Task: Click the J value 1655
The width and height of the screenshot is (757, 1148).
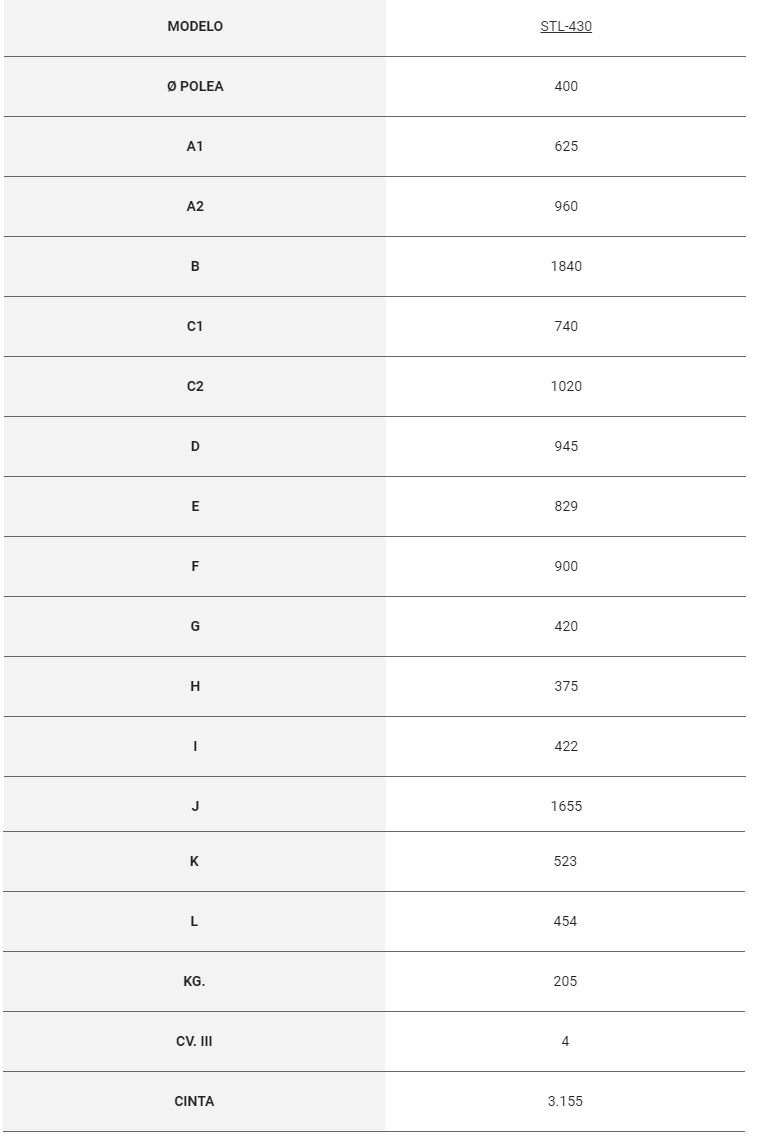Action: coord(565,806)
